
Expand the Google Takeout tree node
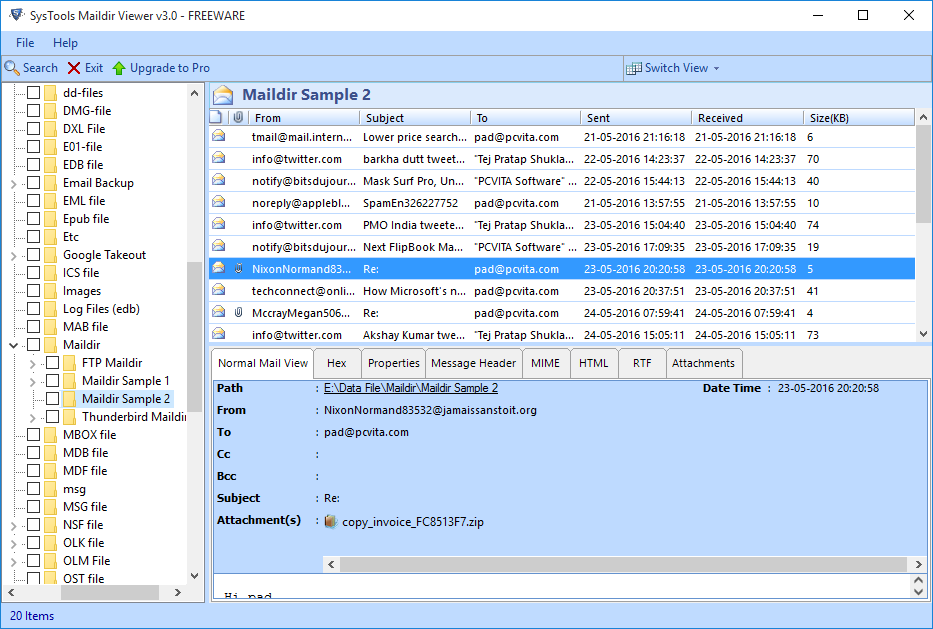coord(14,255)
